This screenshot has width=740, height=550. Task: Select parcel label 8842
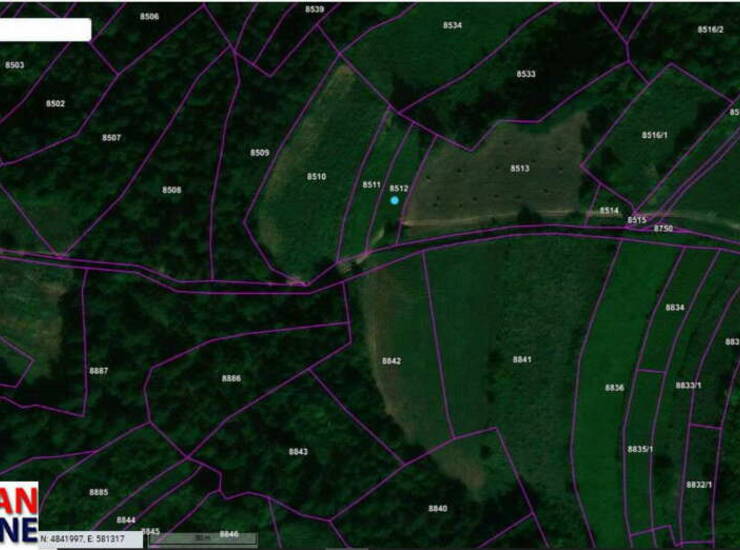(x=391, y=361)
